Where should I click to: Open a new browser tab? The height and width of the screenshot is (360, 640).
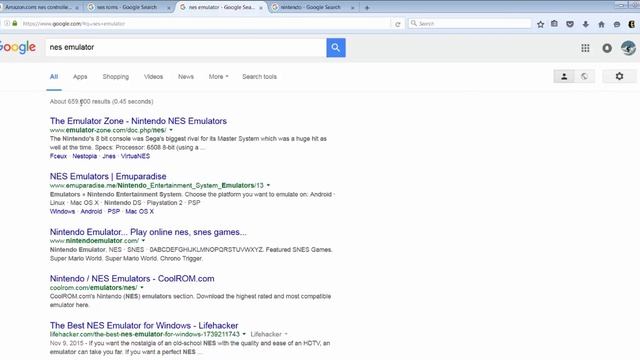coord(367,7)
